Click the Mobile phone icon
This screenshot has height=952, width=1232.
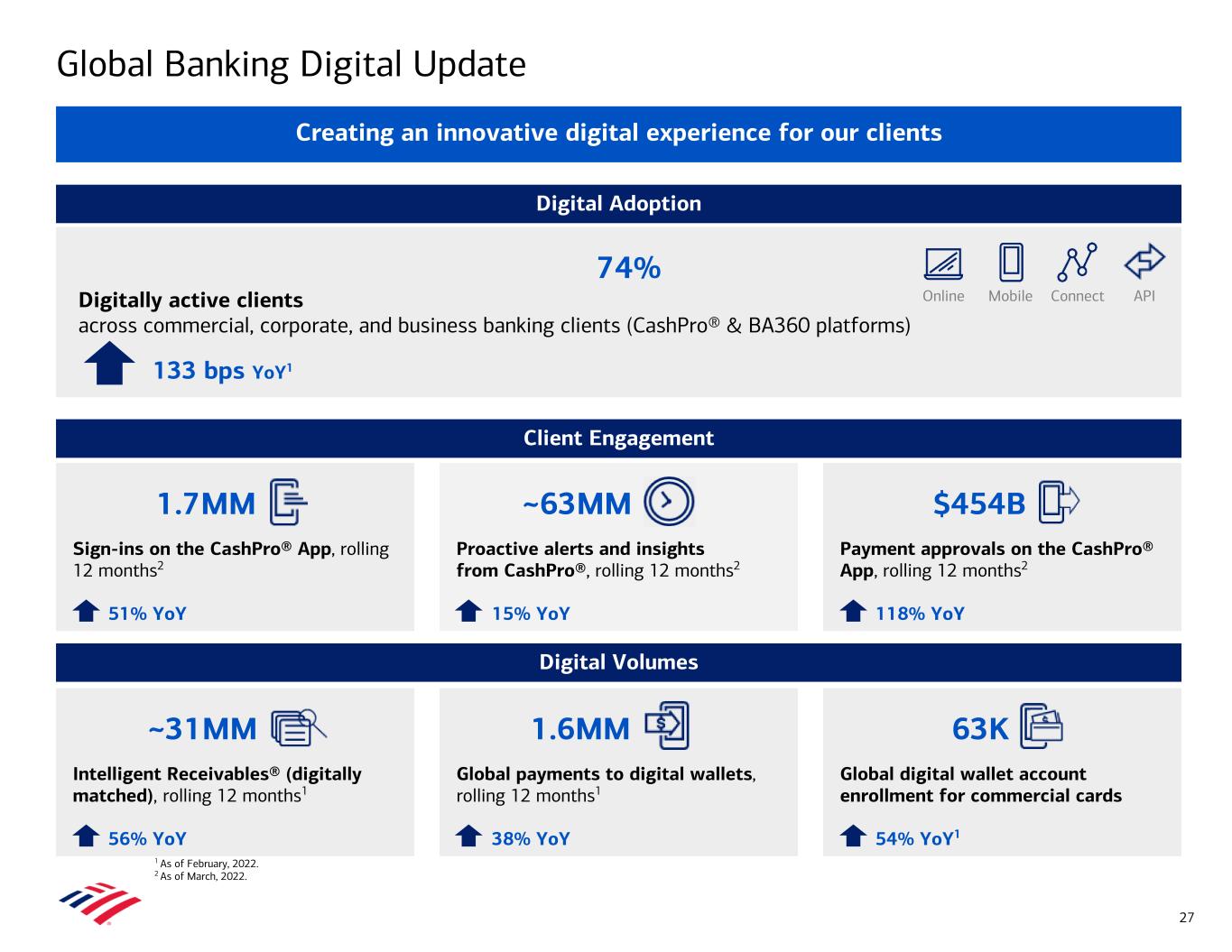coord(1010,263)
